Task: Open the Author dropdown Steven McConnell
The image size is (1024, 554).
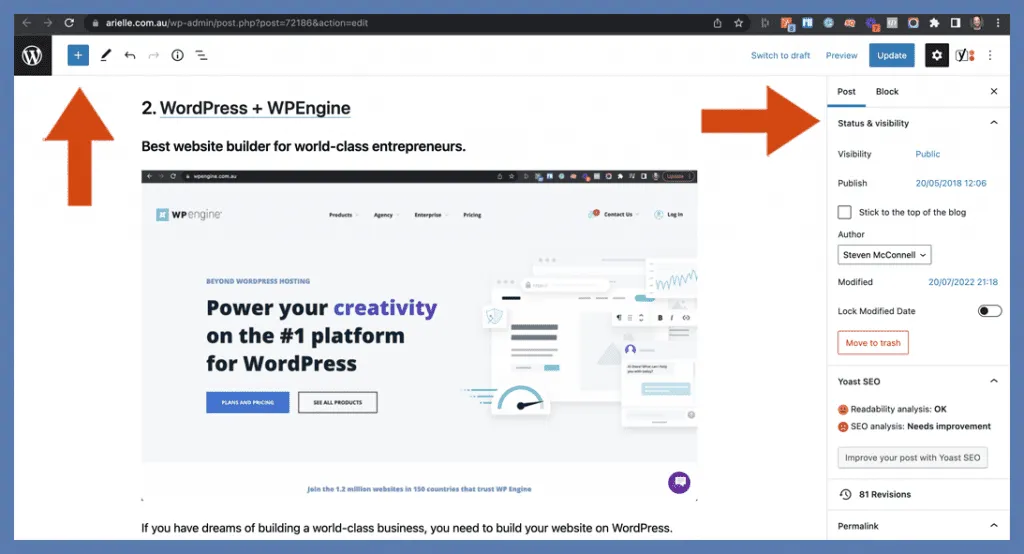Action: (884, 255)
